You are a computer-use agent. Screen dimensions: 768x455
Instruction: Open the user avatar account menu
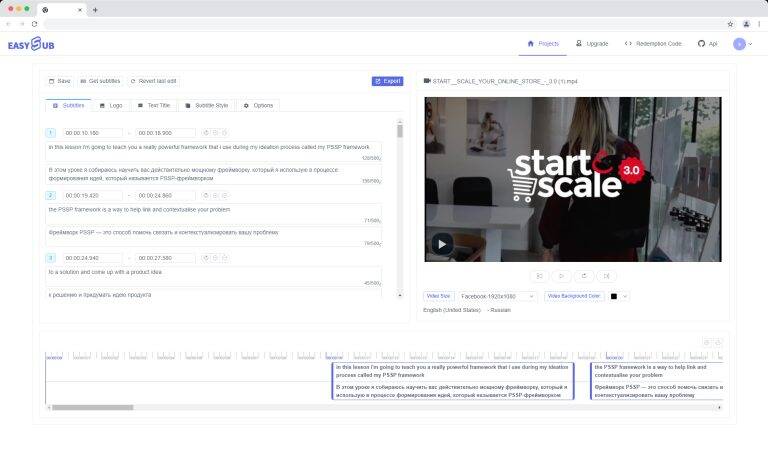point(742,44)
